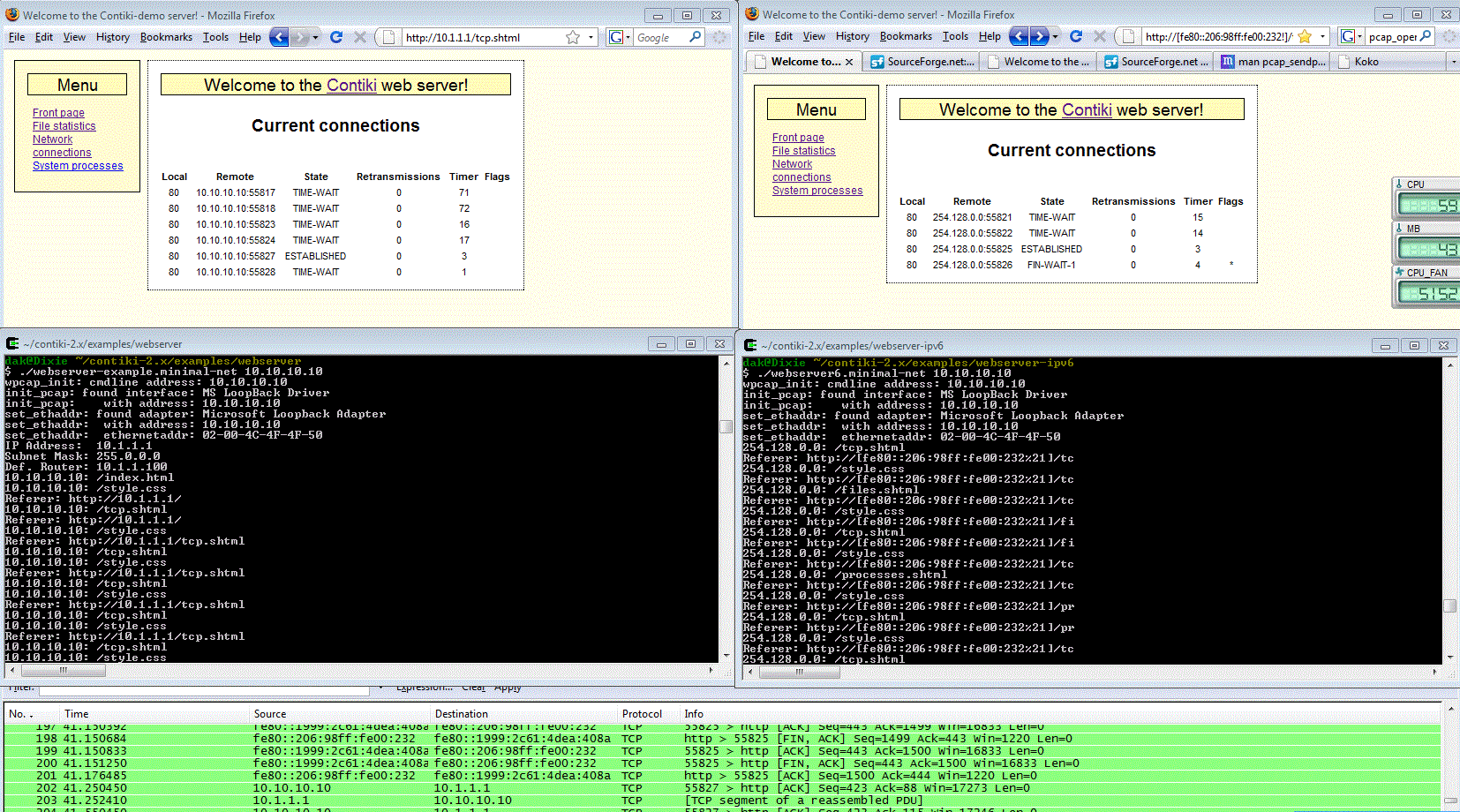Open back/forward history dropdown in IPv6 Firefox window
Screen dimensions: 1460x812
1055,36
